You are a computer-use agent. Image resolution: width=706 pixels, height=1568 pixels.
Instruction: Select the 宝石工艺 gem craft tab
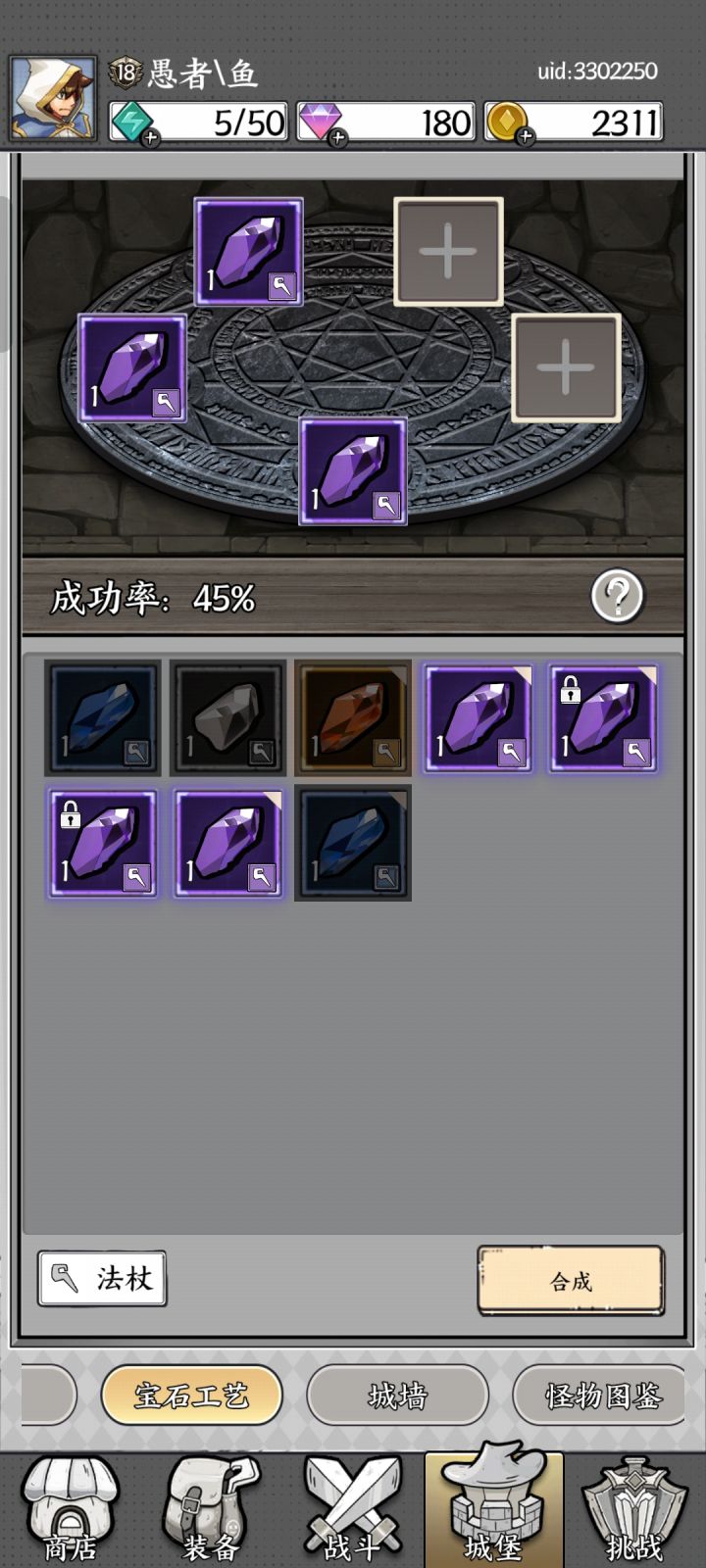pyautogui.click(x=191, y=1395)
